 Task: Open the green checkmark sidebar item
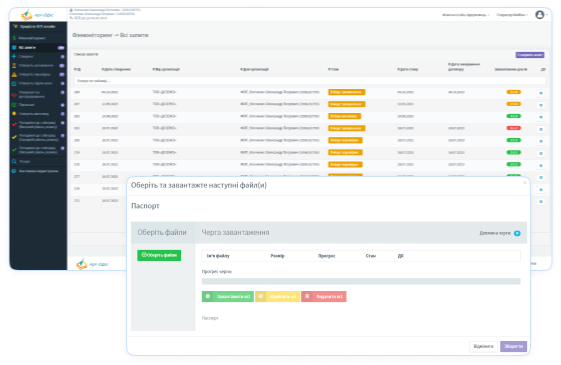[x=38, y=150]
